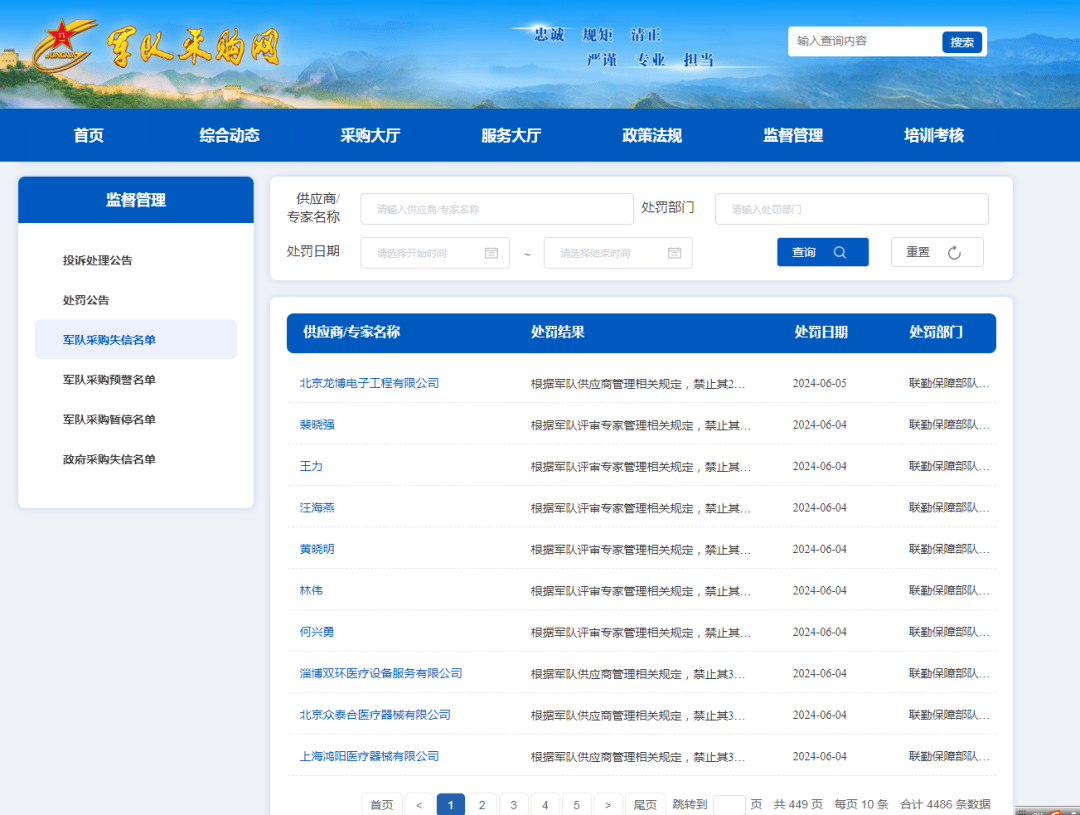
Task: Select 投诉处理公告 in sidebar
Action: pyautogui.click(x=98, y=260)
